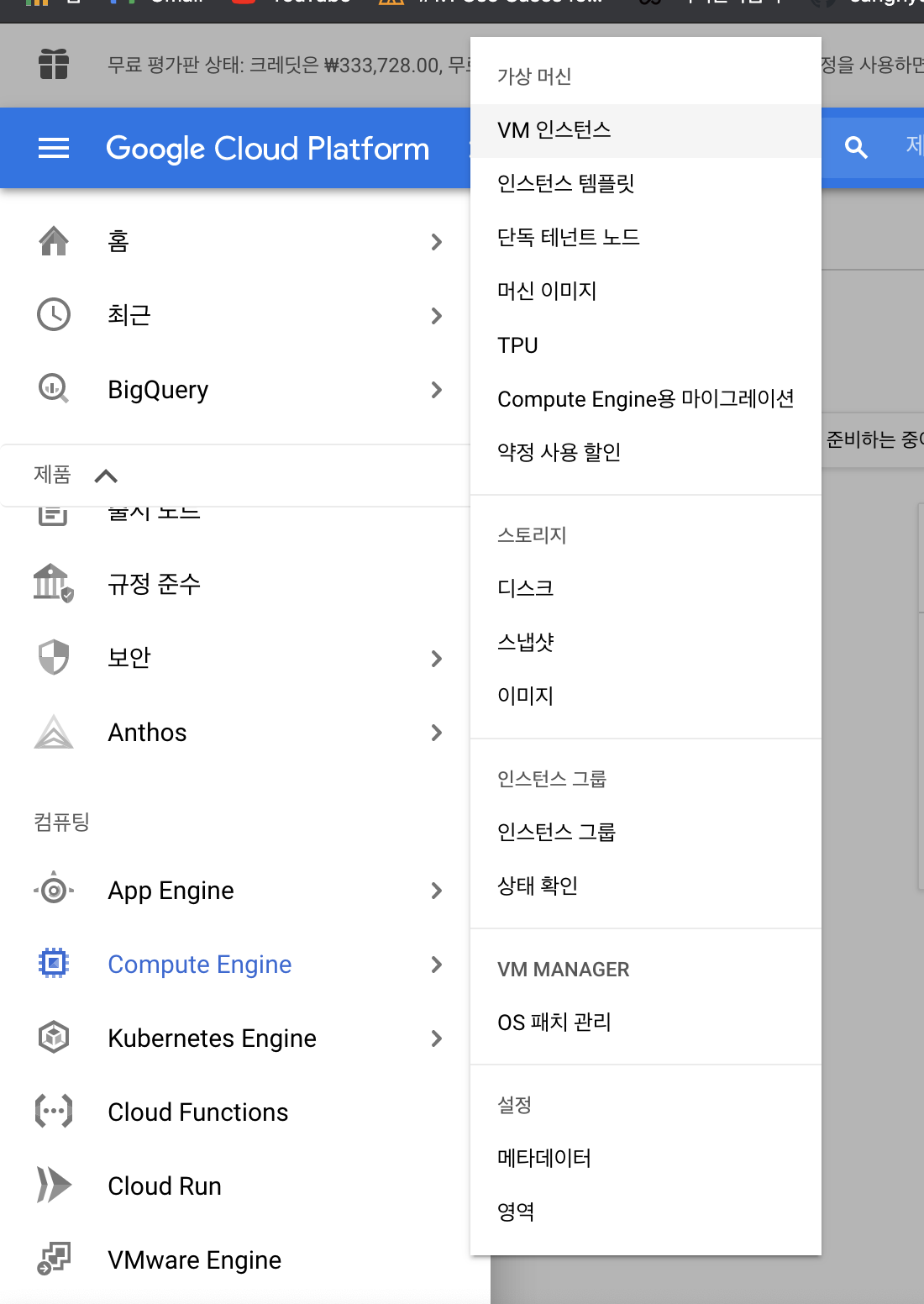924x1304 pixels.
Task: Click the clock icon for 최근
Action: (54, 314)
